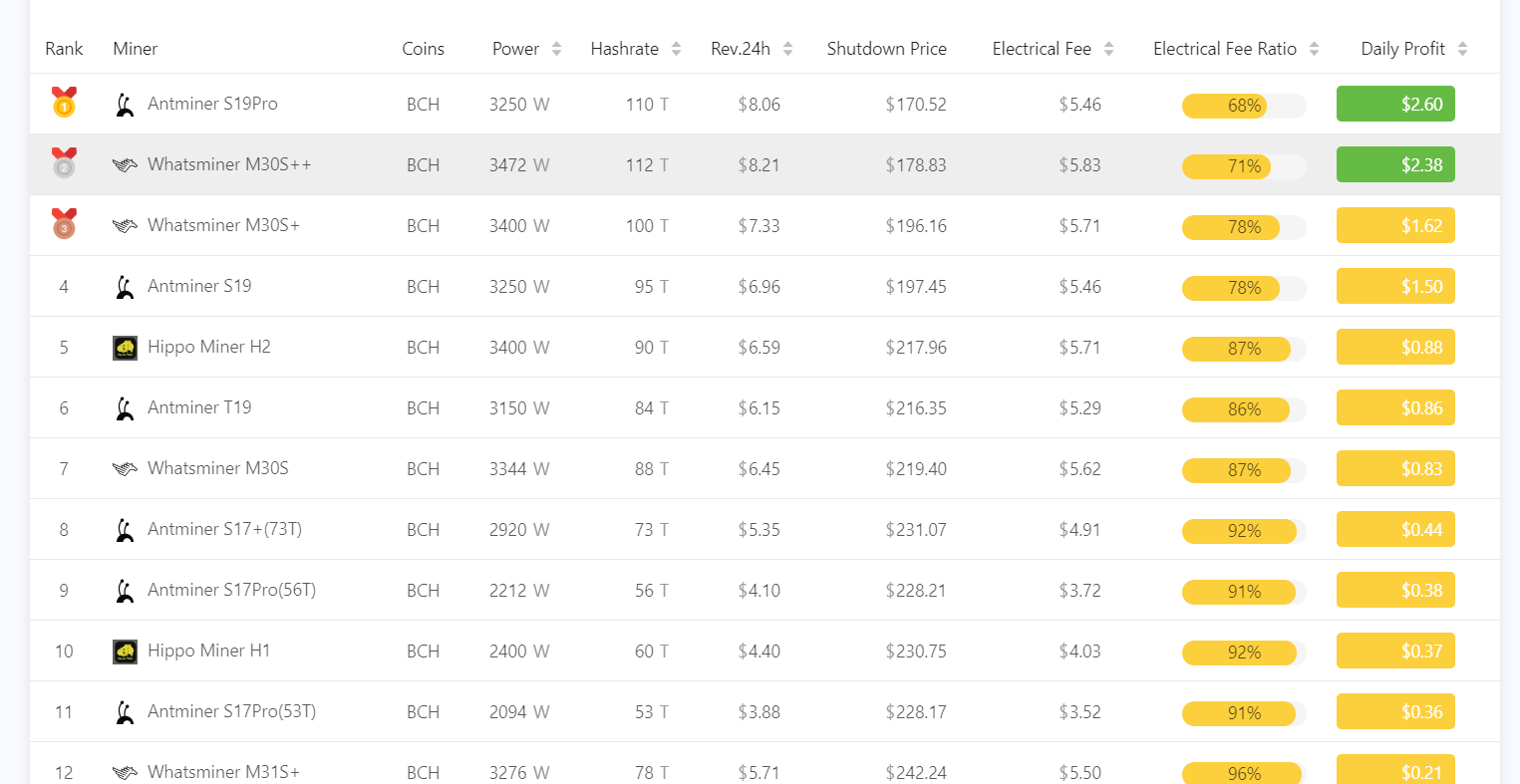This screenshot has width=1520, height=784.
Task: Sort by Electrical Fee column arrows
Action: click(1108, 49)
